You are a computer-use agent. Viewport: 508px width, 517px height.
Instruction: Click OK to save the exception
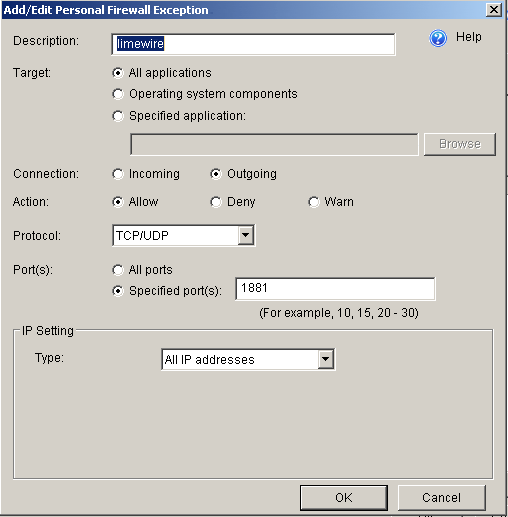(344, 498)
